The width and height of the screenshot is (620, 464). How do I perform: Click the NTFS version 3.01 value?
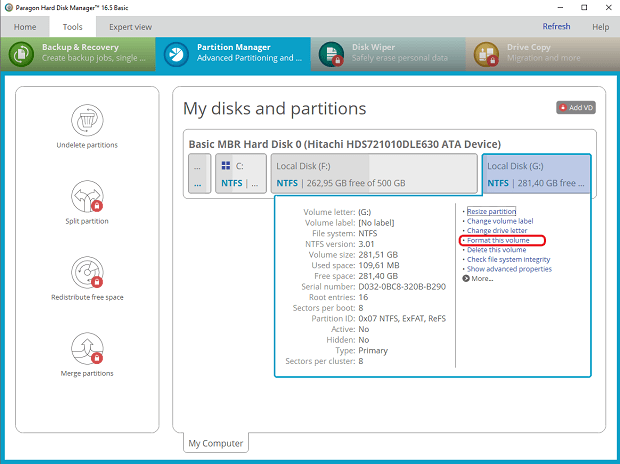pyautogui.click(x=366, y=244)
